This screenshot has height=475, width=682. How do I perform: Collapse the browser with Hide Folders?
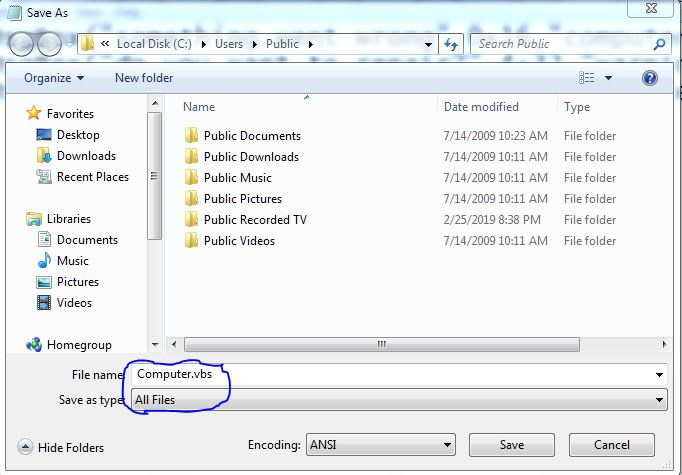coord(61,447)
